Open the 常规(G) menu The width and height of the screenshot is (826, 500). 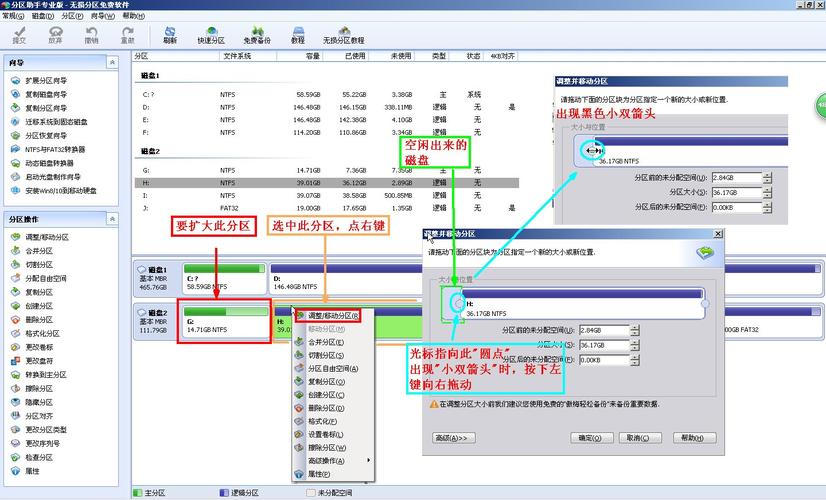point(13,16)
